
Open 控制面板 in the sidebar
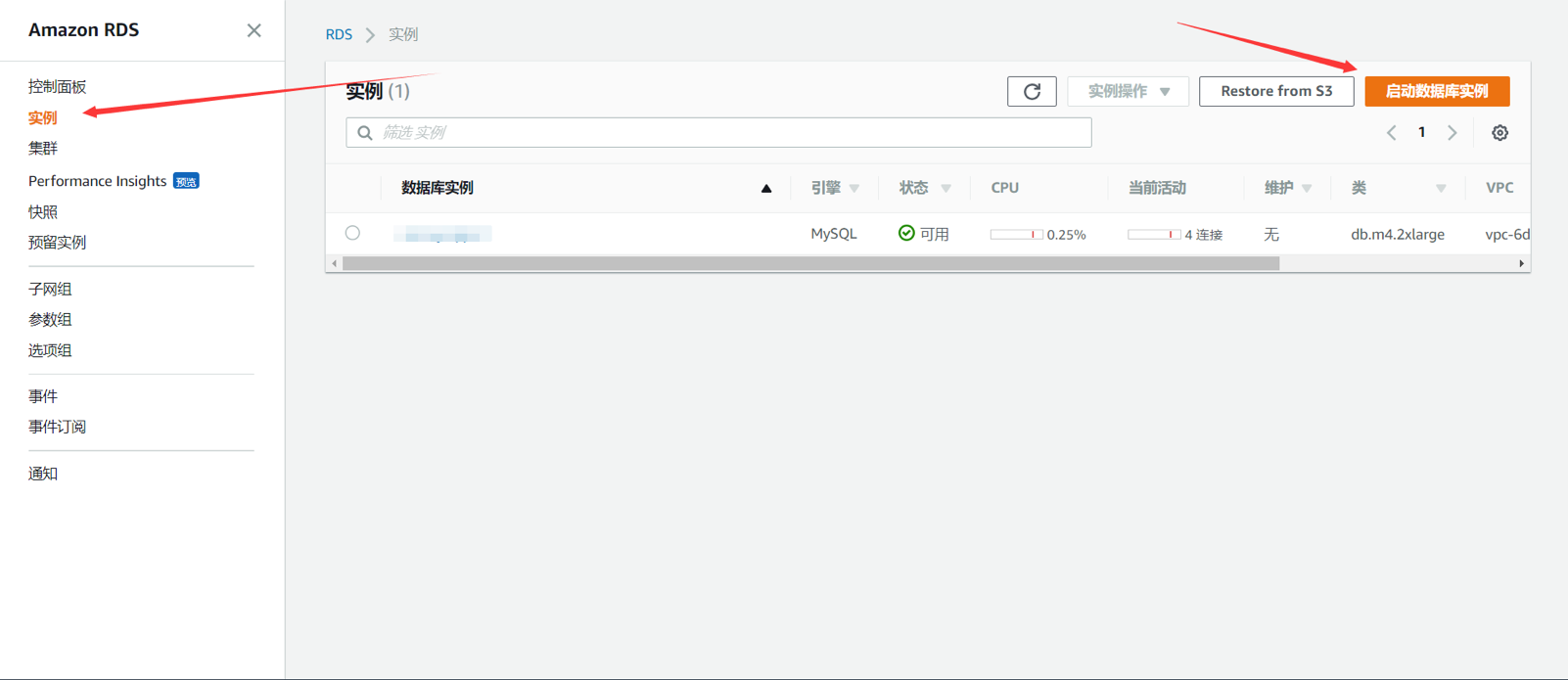57,87
